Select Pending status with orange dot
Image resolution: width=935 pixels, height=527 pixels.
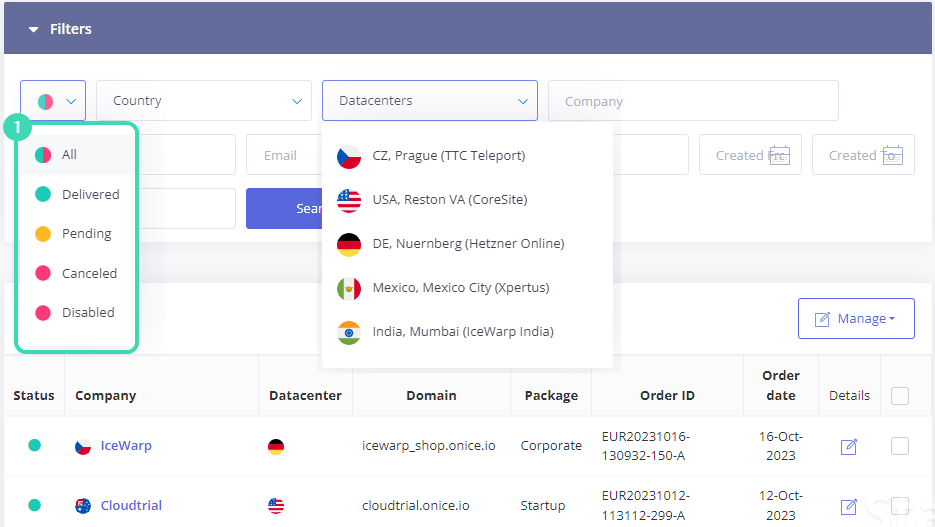point(86,233)
